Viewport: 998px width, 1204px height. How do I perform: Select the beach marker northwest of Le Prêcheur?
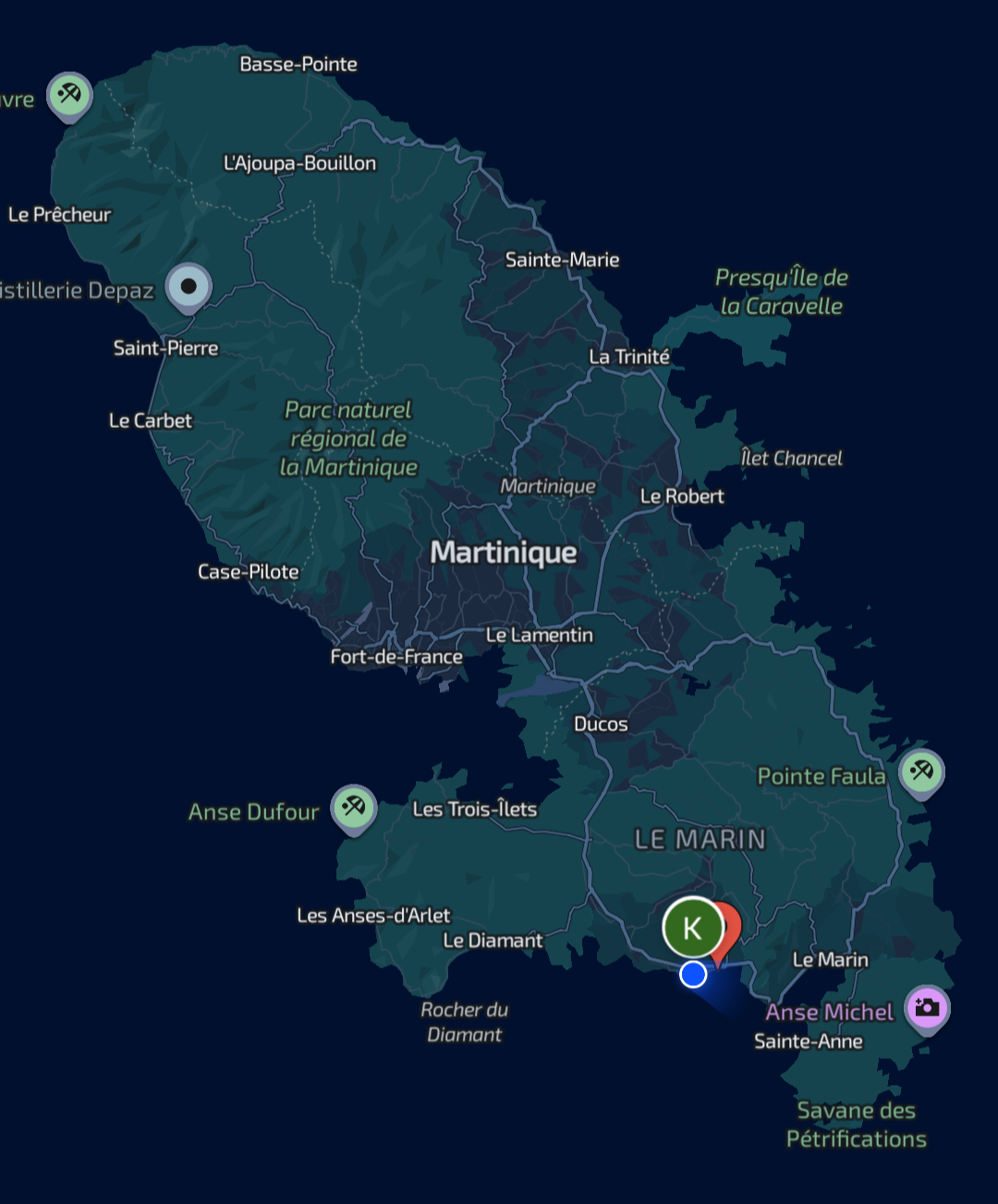tap(70, 94)
